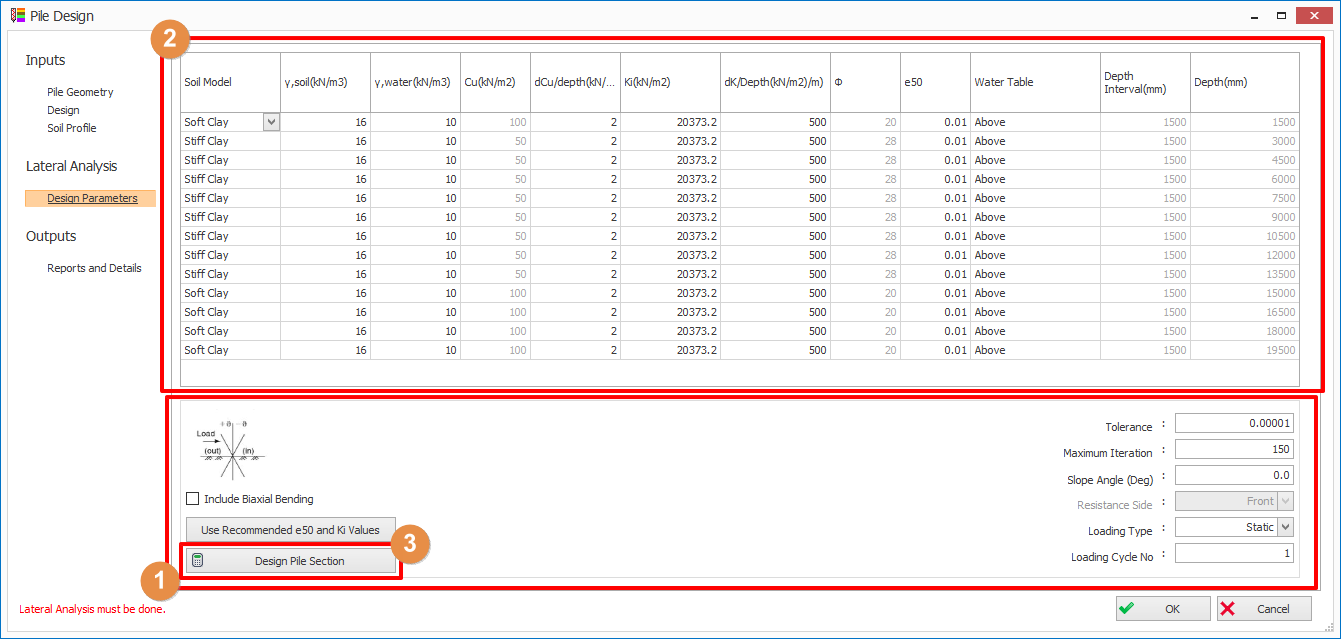Open Pile Geometry in the Inputs section
The height and width of the screenshot is (639, 1341).
(80, 92)
